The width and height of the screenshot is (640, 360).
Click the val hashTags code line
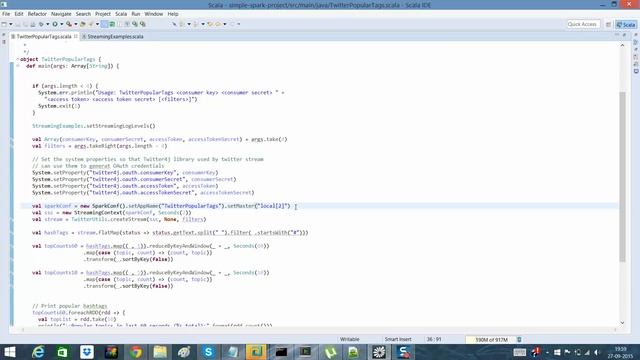point(170,233)
